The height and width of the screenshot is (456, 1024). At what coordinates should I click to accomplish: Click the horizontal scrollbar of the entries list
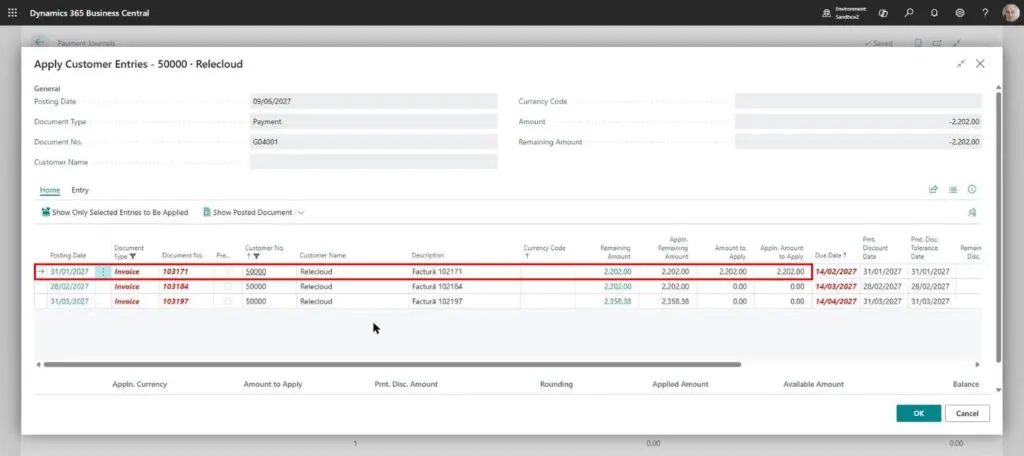tap(392, 365)
